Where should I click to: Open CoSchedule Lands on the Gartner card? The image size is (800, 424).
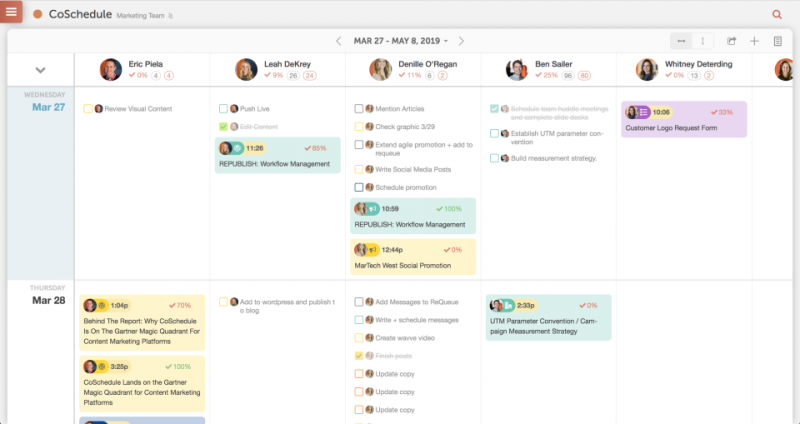click(142, 384)
